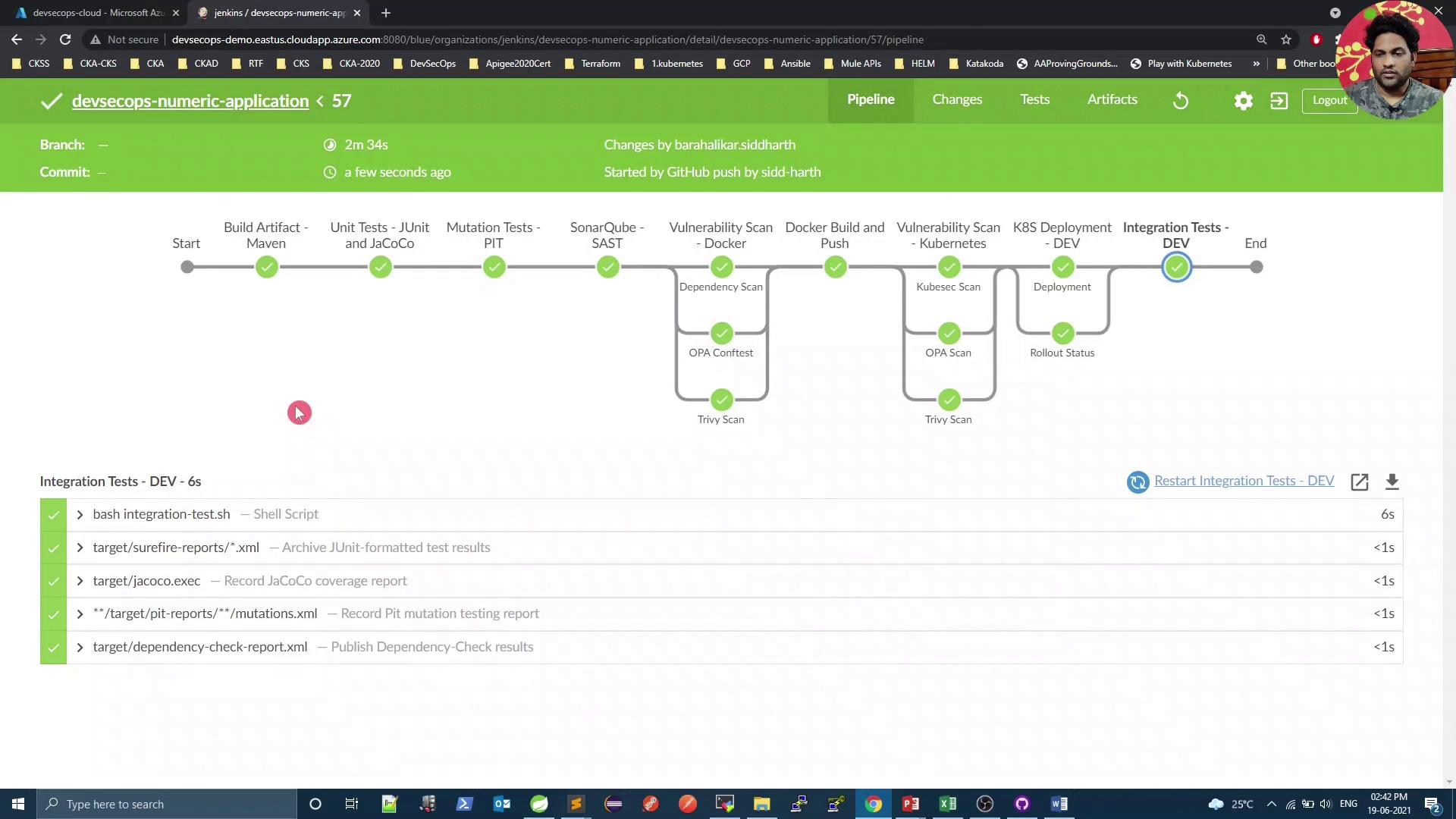Expand the target/dependency-check-report.xml step

click(x=80, y=648)
